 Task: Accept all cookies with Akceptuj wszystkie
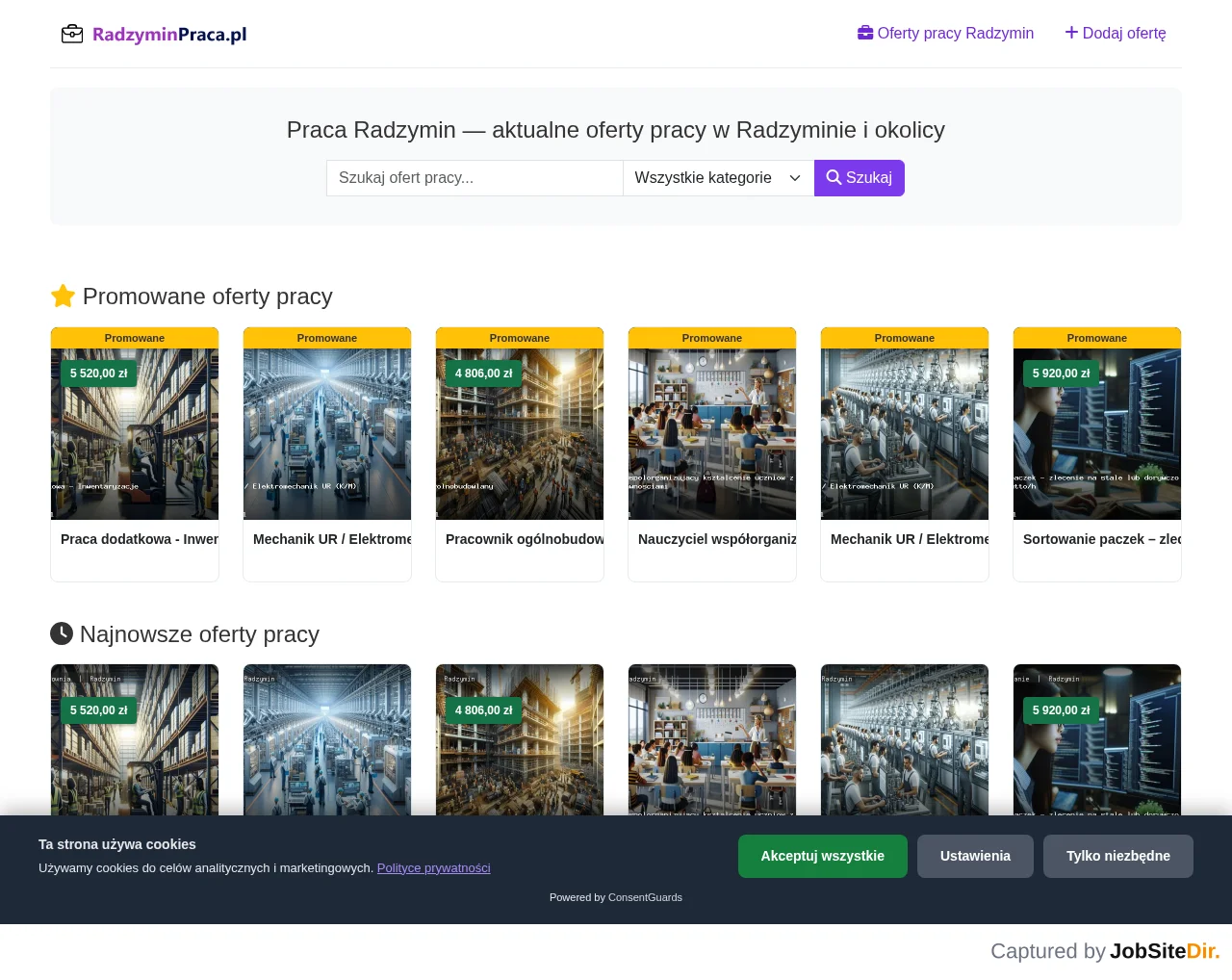point(823,856)
